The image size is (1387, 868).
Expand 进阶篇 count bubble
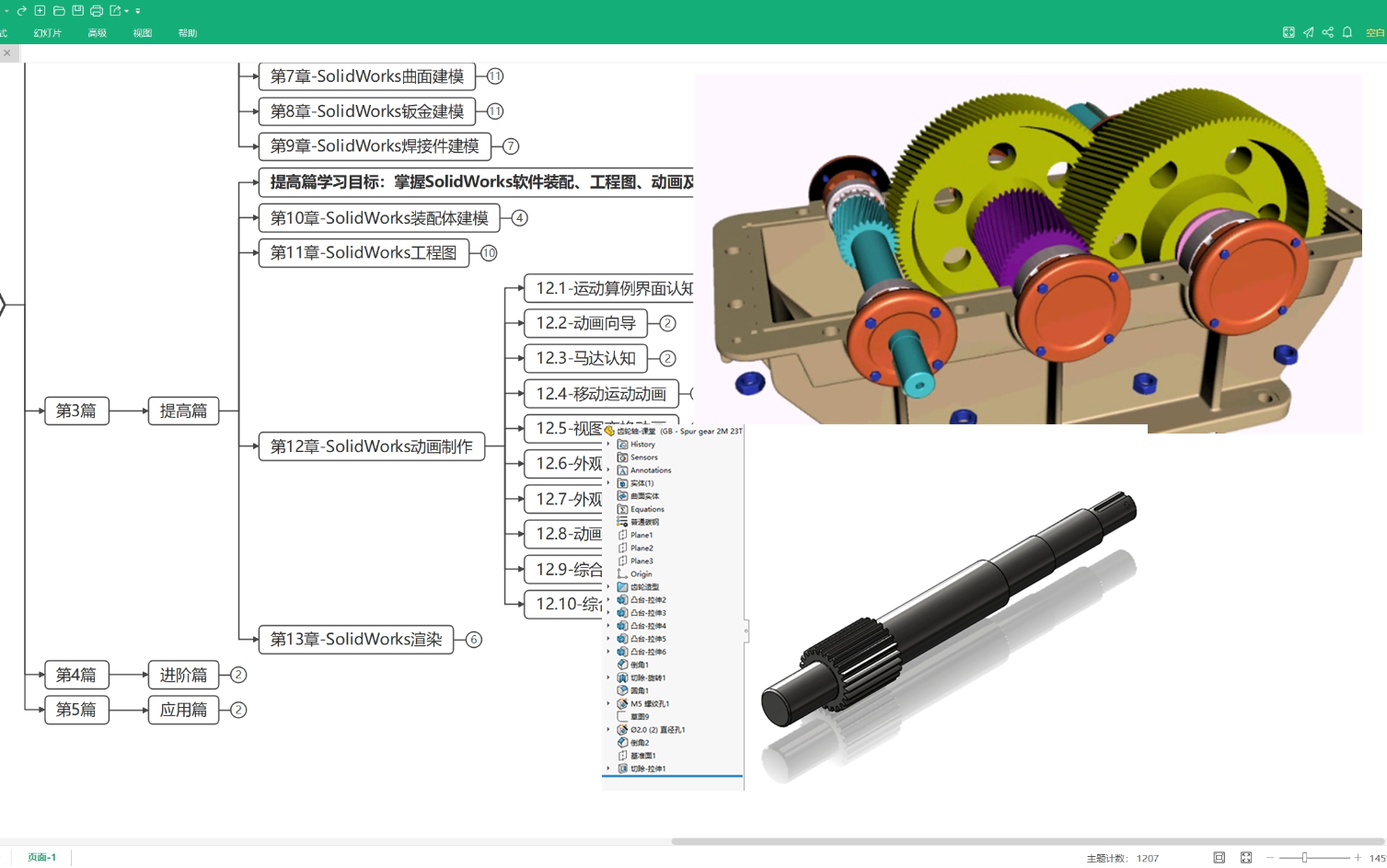(238, 675)
